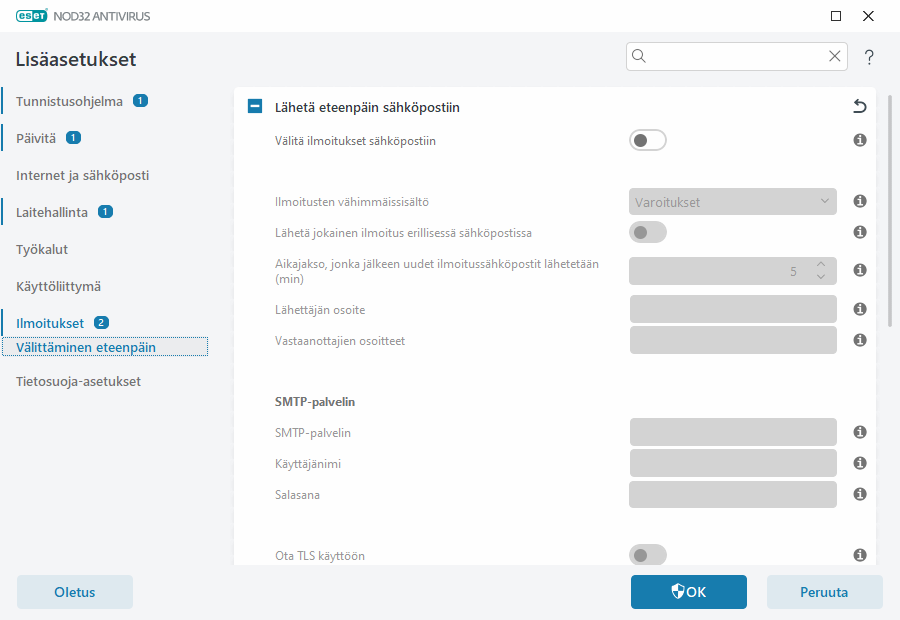This screenshot has width=900, height=620.
Task: Click info icon next to SMTP-palvelin field
Action: point(859,432)
